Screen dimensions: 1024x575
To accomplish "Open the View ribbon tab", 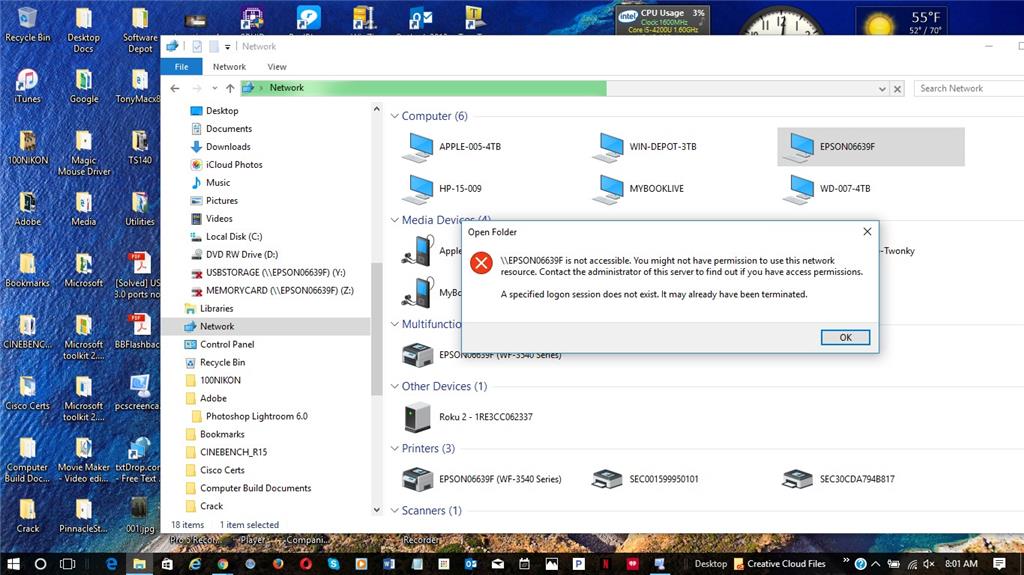I will (277, 67).
